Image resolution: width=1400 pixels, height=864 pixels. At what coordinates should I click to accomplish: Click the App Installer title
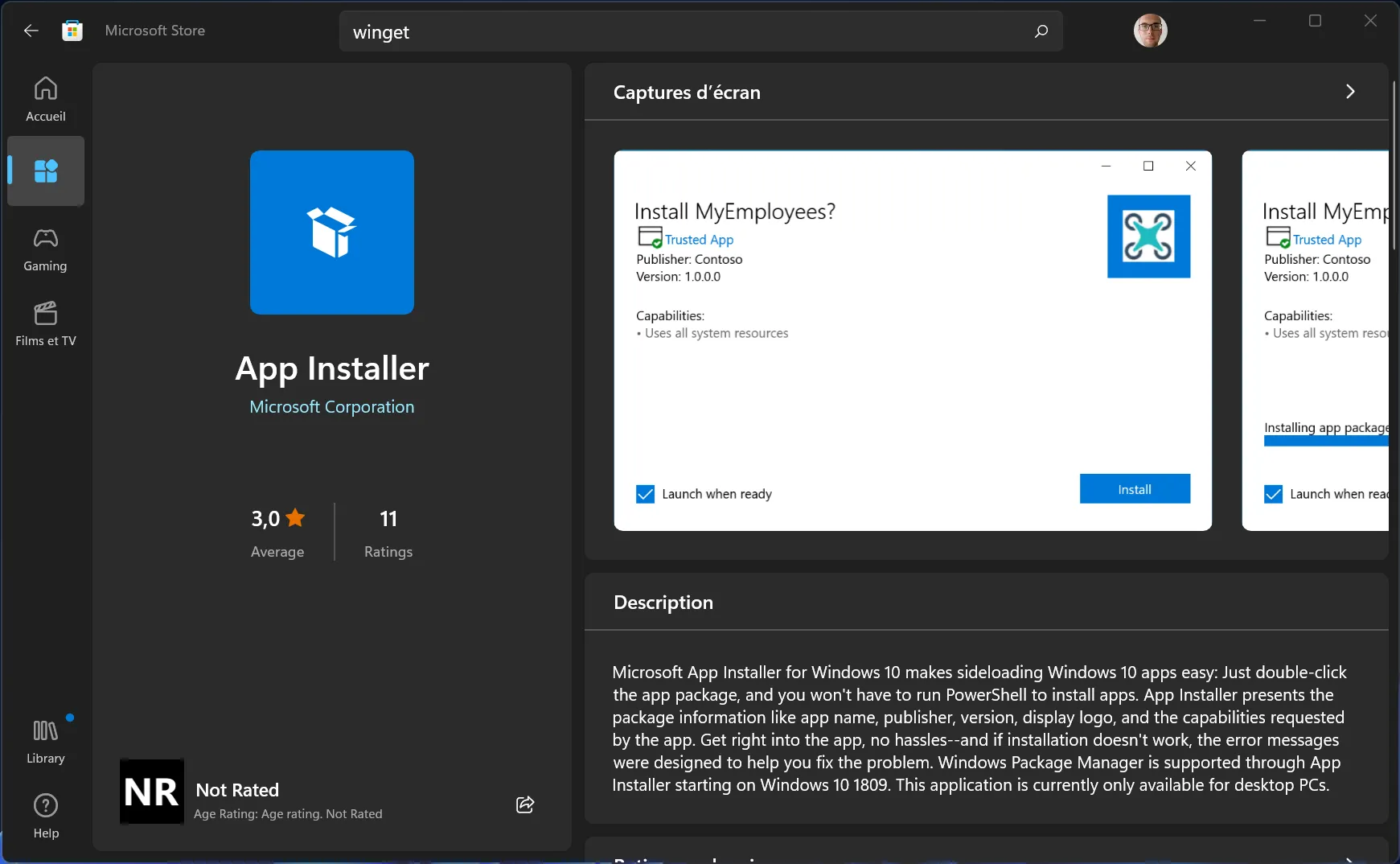(x=332, y=368)
